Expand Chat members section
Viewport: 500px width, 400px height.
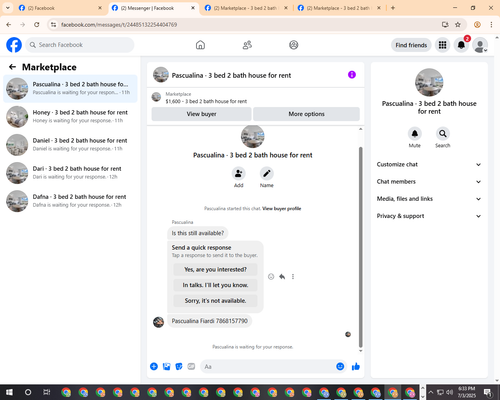(x=429, y=182)
